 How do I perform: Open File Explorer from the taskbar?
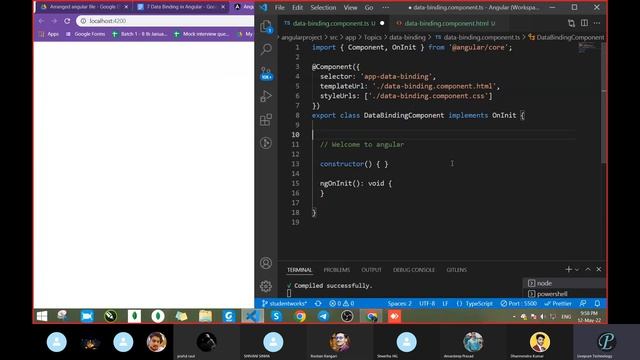(205, 316)
